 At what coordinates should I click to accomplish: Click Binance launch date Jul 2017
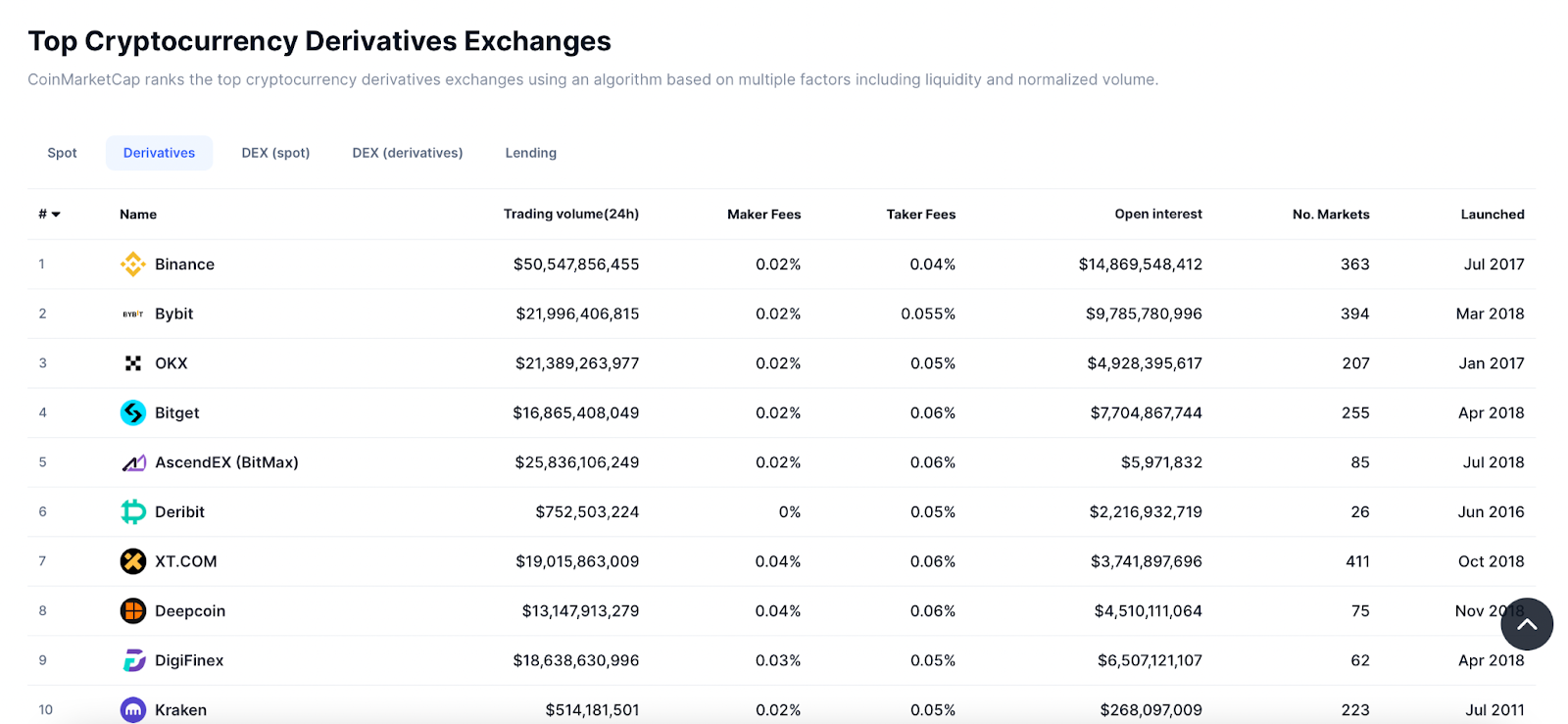coord(1494,265)
